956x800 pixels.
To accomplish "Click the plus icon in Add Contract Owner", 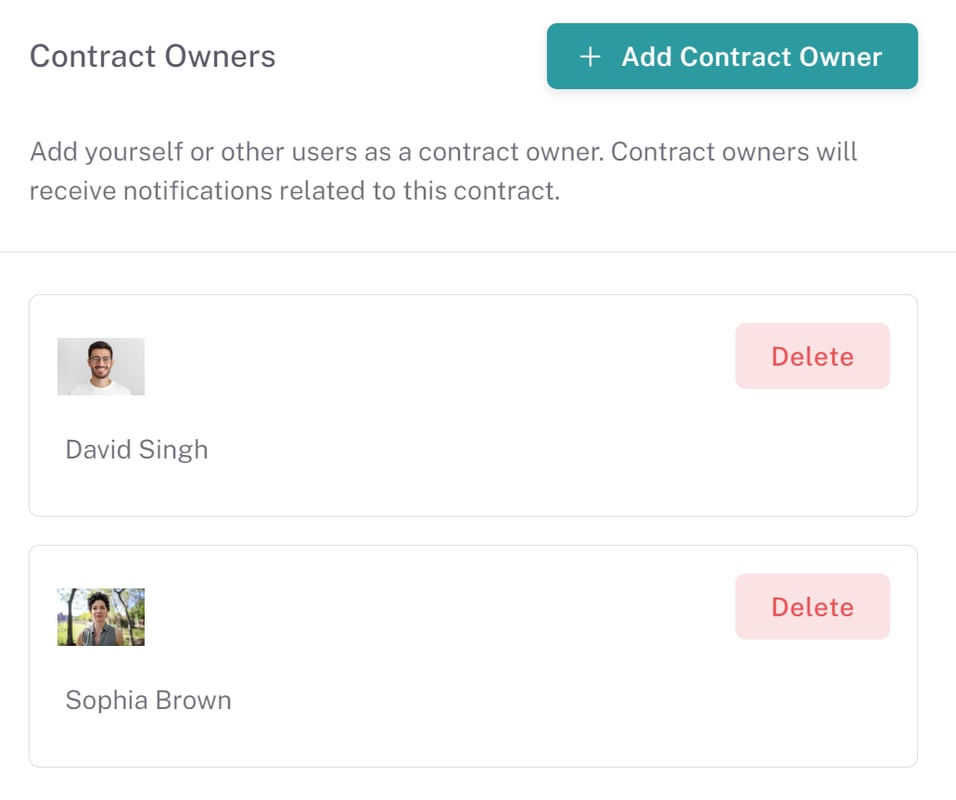I will (x=591, y=57).
